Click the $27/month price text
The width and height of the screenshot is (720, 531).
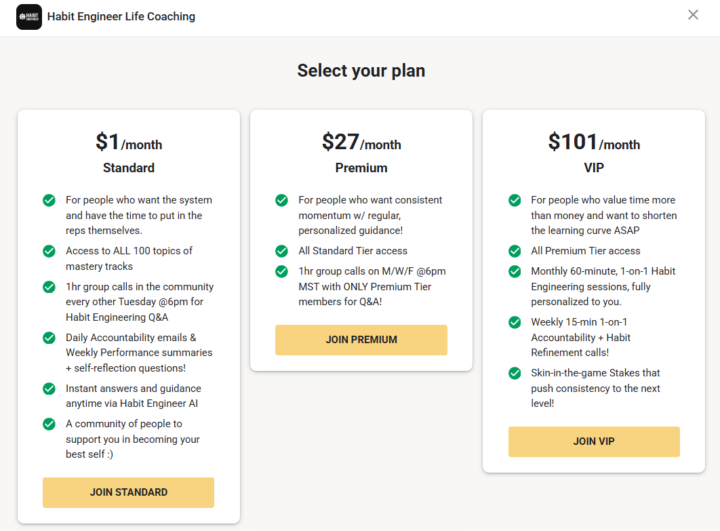click(x=361, y=143)
